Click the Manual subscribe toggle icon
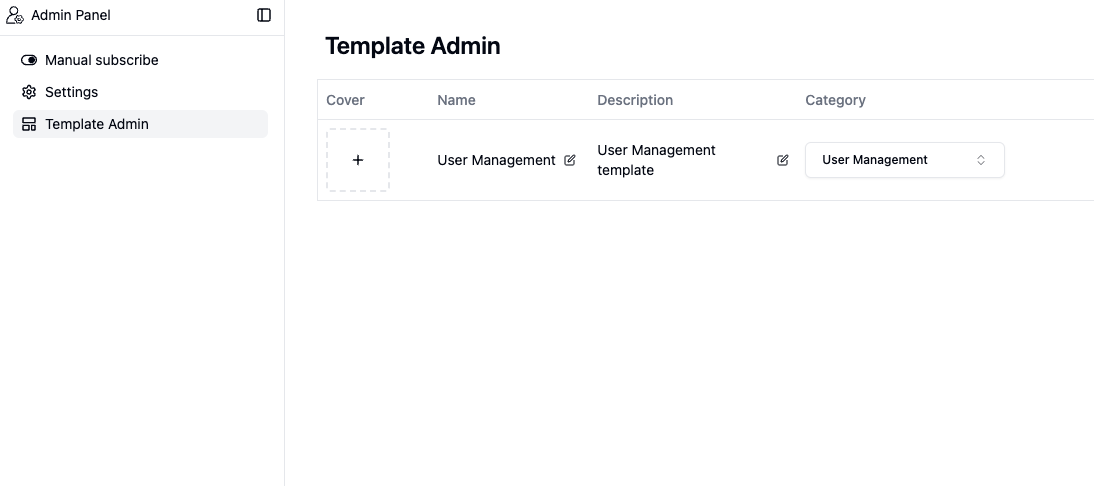1094x486 pixels. coord(29,60)
